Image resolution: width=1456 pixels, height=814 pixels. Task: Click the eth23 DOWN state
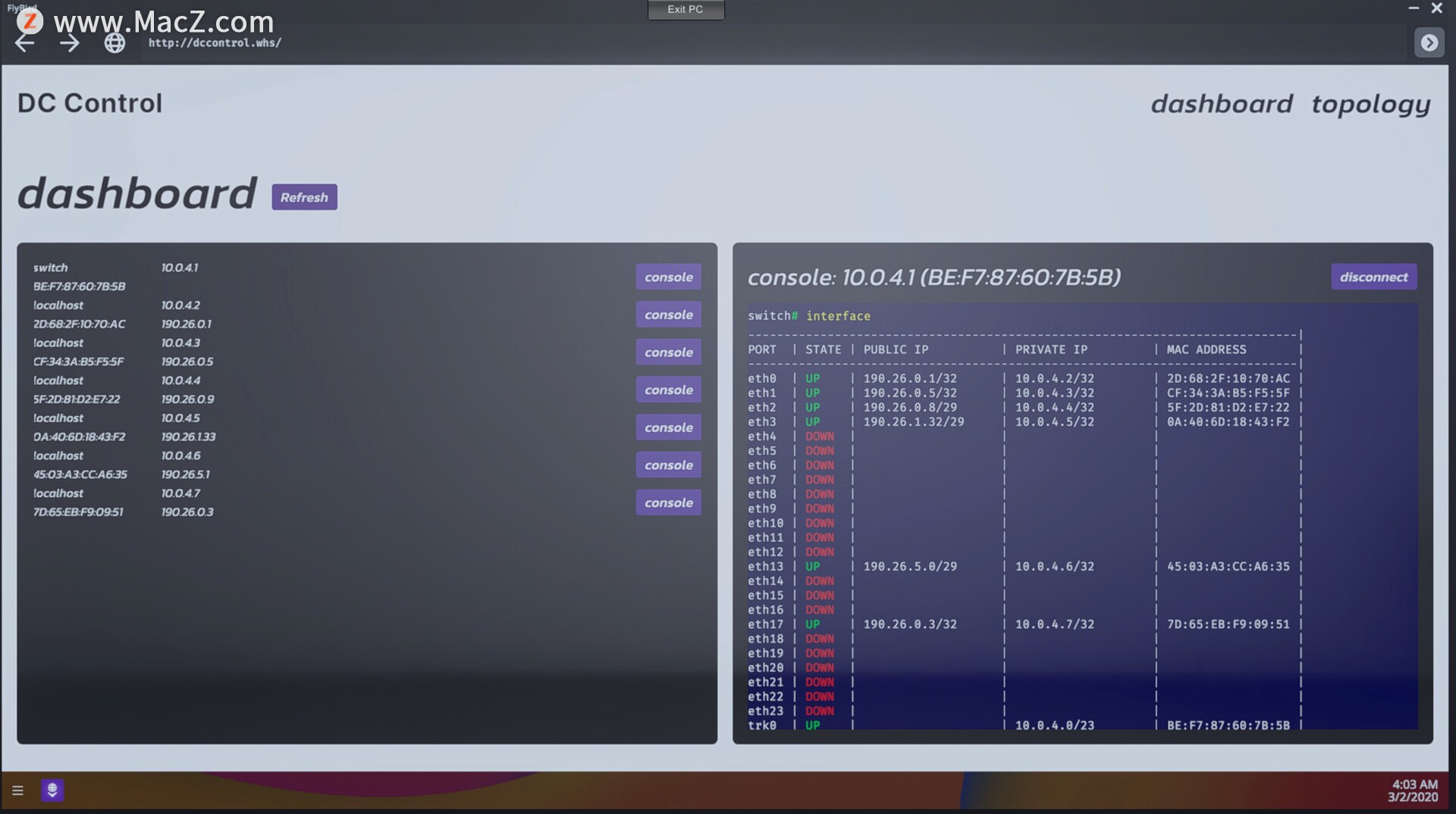click(x=819, y=711)
